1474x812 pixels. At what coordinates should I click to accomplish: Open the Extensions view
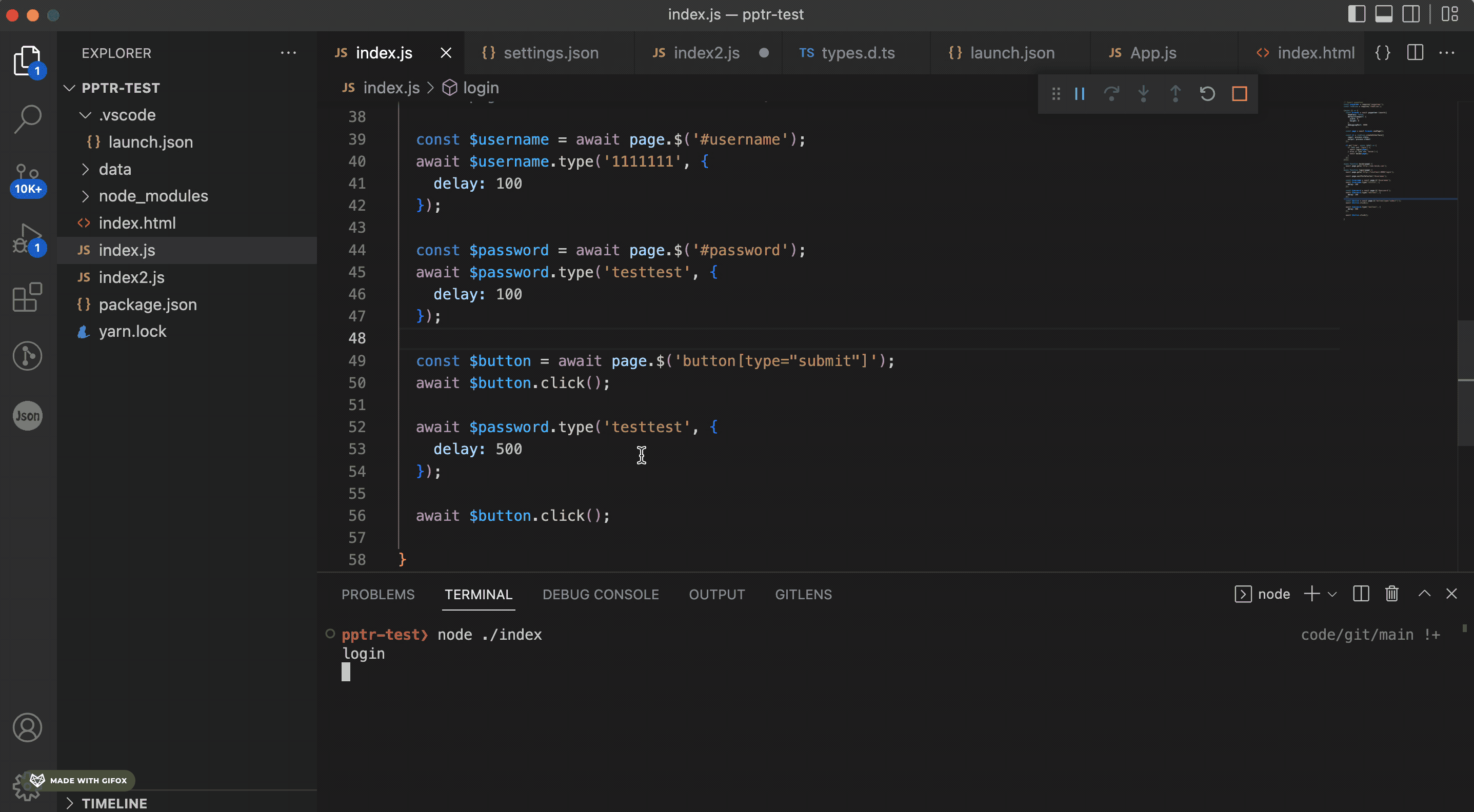coord(28,297)
